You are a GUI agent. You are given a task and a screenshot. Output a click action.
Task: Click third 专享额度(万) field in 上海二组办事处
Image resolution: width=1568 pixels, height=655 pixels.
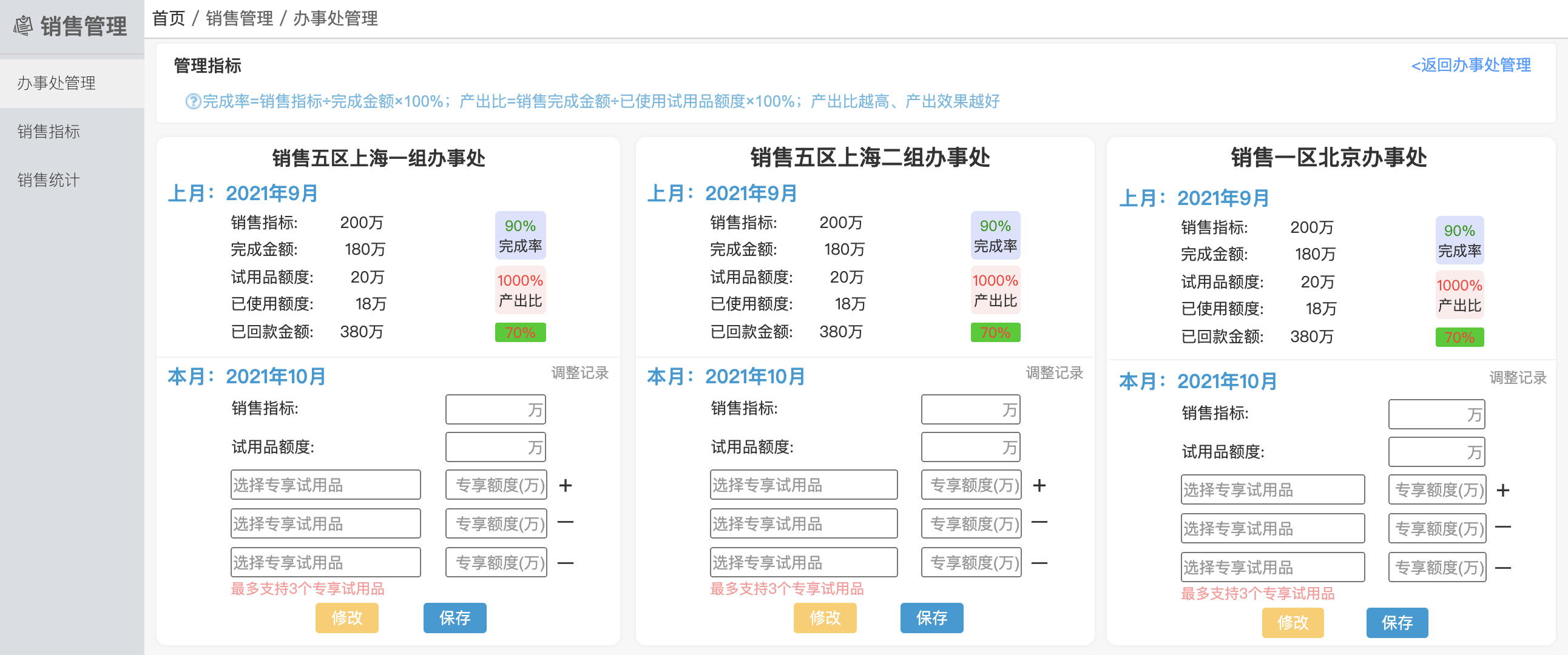pyautogui.click(x=972, y=563)
